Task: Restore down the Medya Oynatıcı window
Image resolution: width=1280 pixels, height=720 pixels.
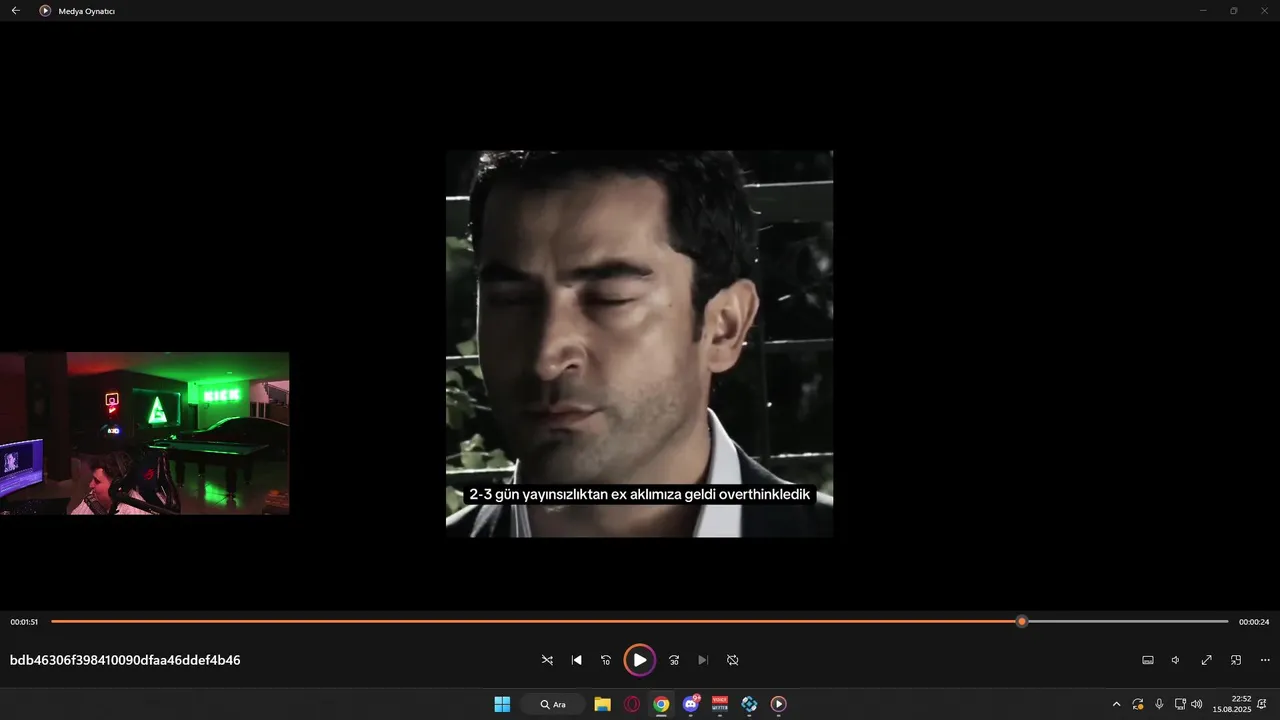Action: [x=1233, y=10]
